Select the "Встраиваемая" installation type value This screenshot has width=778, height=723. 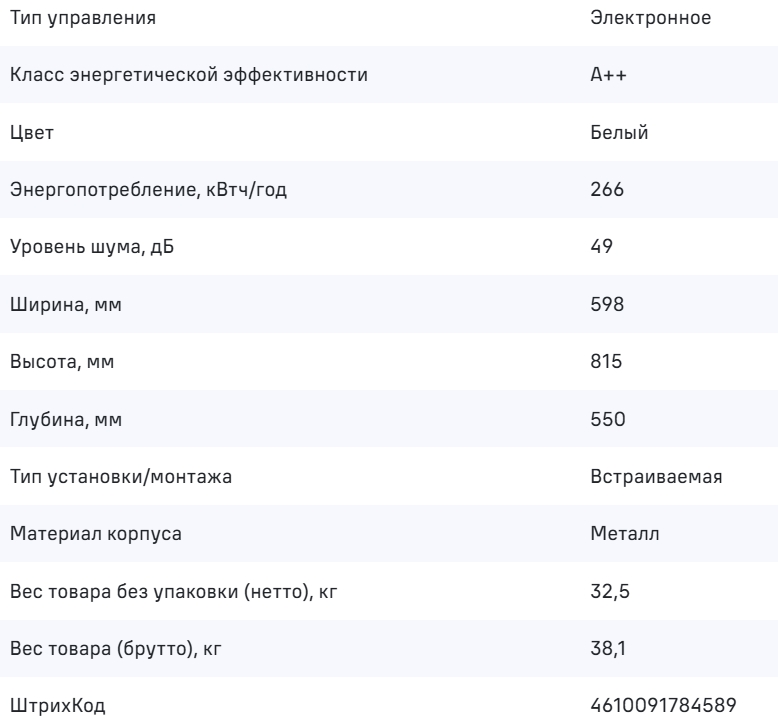(657, 477)
